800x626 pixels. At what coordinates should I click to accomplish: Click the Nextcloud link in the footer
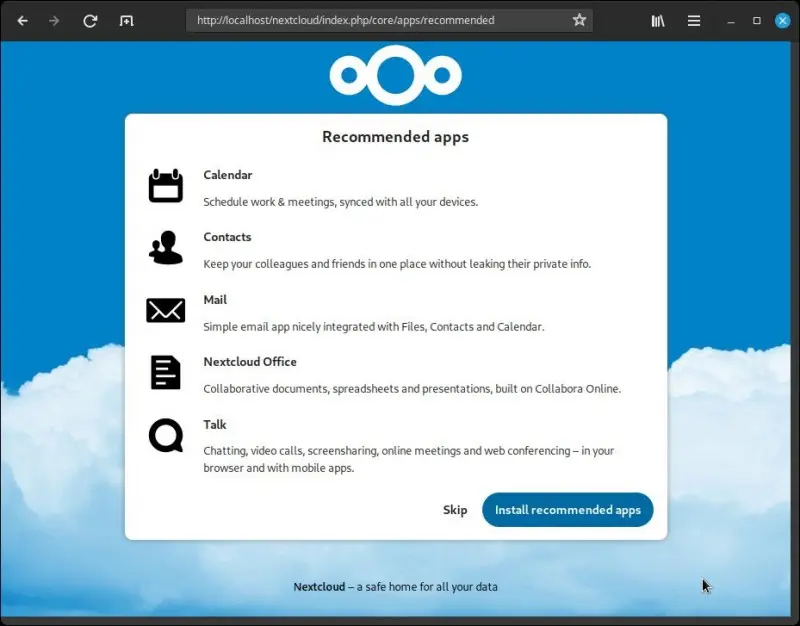click(x=319, y=587)
